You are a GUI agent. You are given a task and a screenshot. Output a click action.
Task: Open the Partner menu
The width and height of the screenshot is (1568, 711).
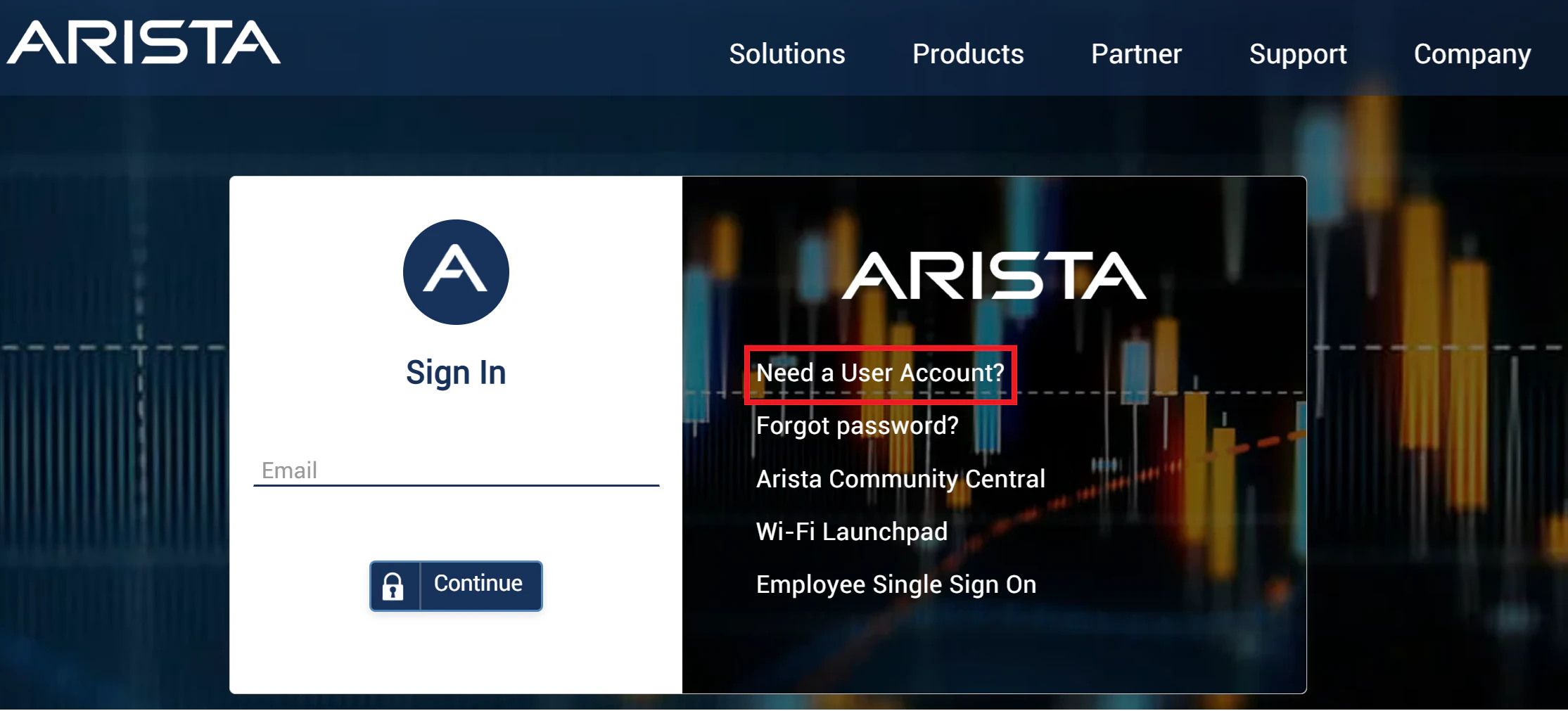[x=1136, y=54]
